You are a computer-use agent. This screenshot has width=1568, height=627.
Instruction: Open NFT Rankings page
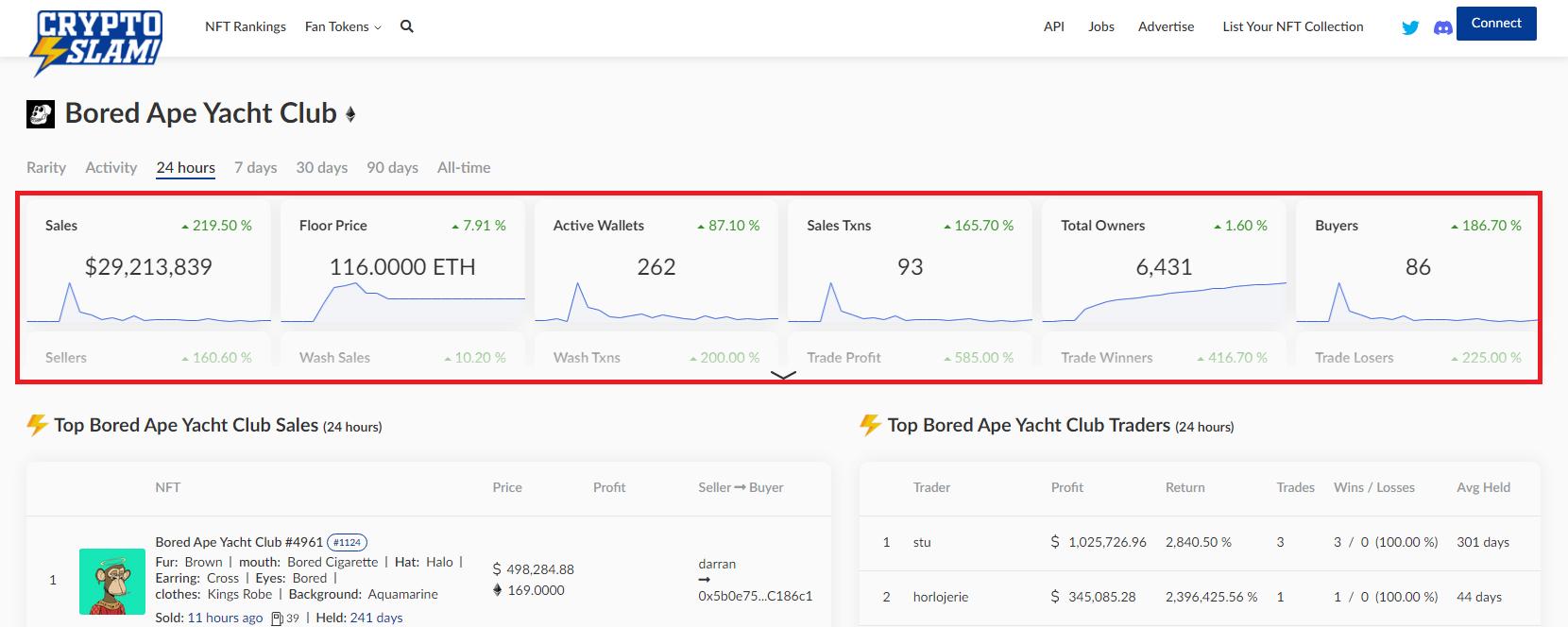pyautogui.click(x=246, y=26)
